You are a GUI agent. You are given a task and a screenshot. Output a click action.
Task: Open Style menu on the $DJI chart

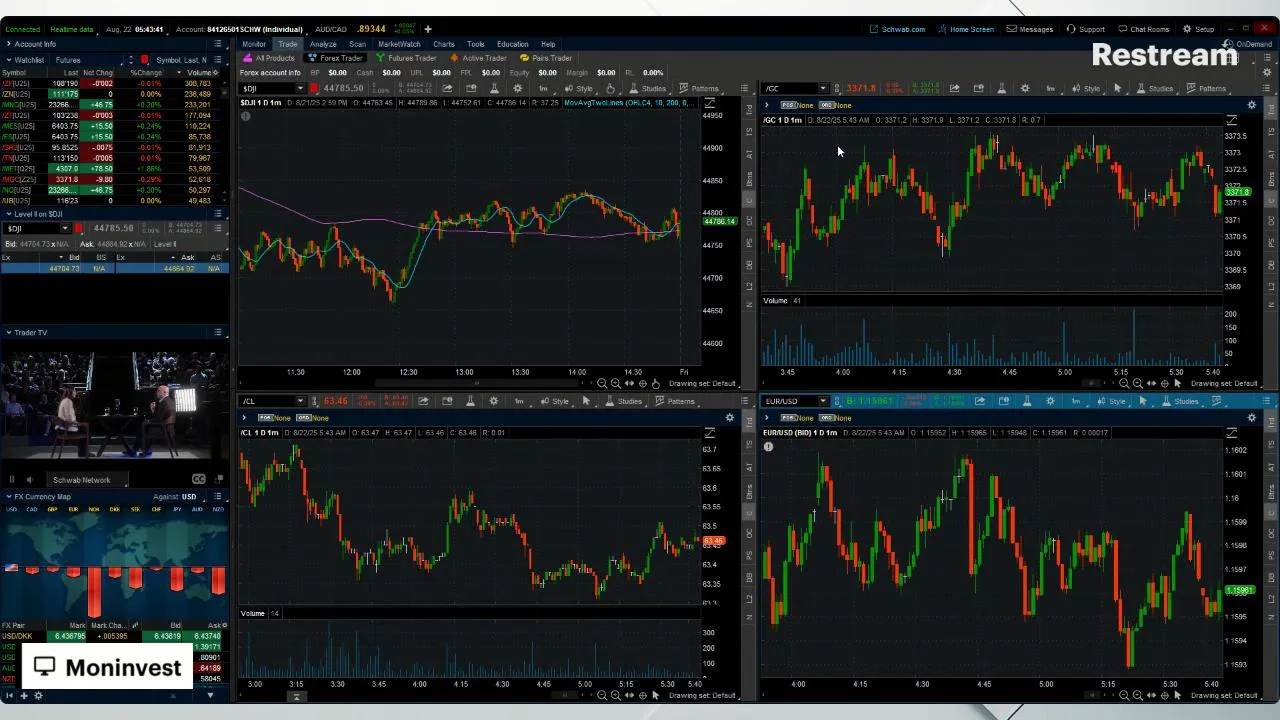pyautogui.click(x=579, y=88)
